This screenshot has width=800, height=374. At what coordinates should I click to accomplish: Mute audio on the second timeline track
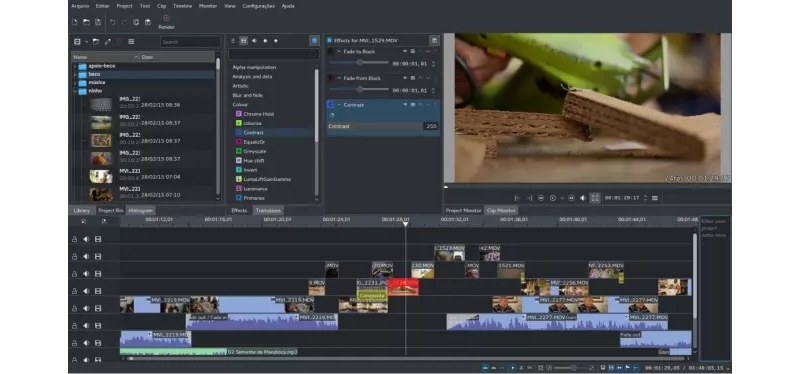86,256
